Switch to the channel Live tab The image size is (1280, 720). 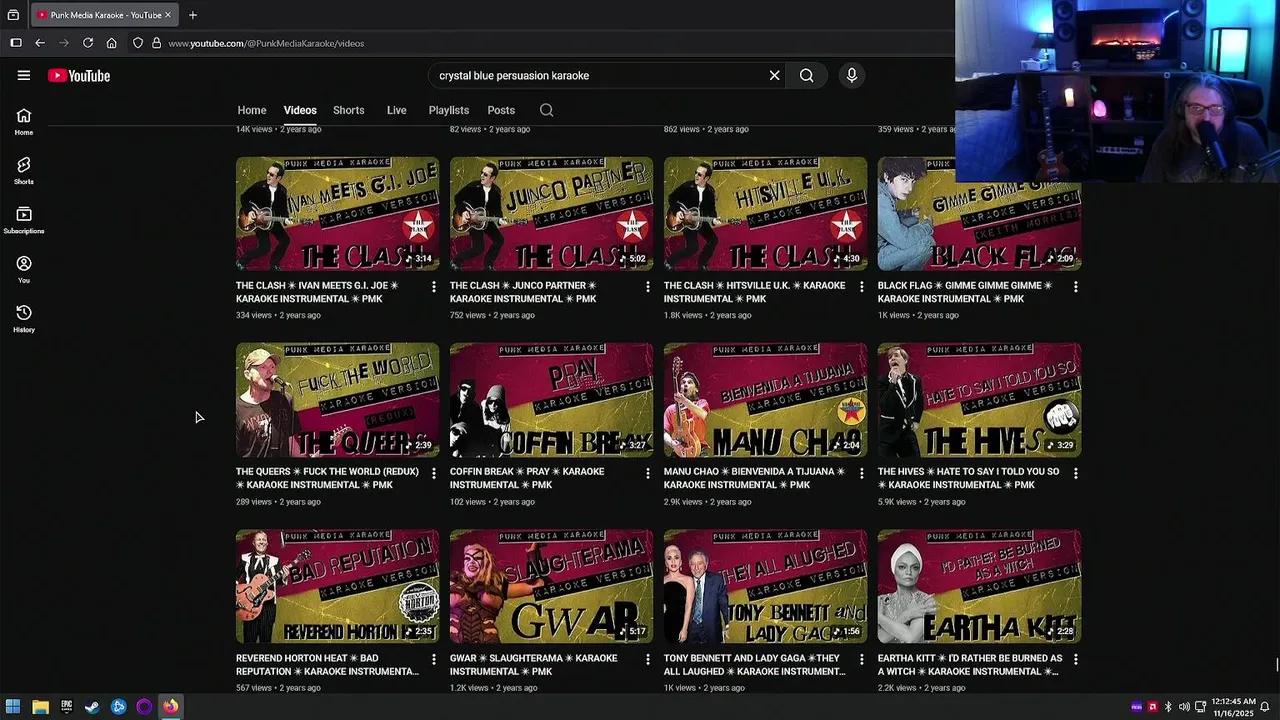pos(397,110)
